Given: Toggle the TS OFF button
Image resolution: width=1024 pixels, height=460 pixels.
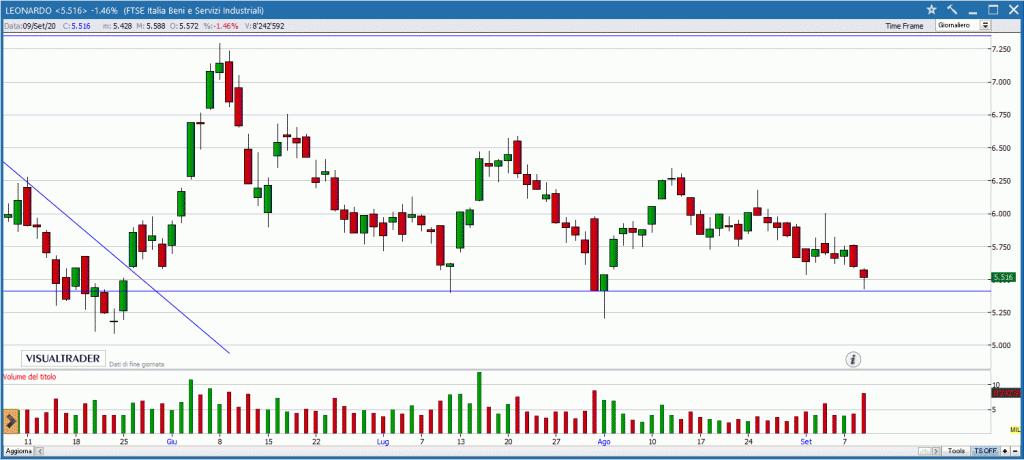Looking at the screenshot, I should [x=985, y=451].
